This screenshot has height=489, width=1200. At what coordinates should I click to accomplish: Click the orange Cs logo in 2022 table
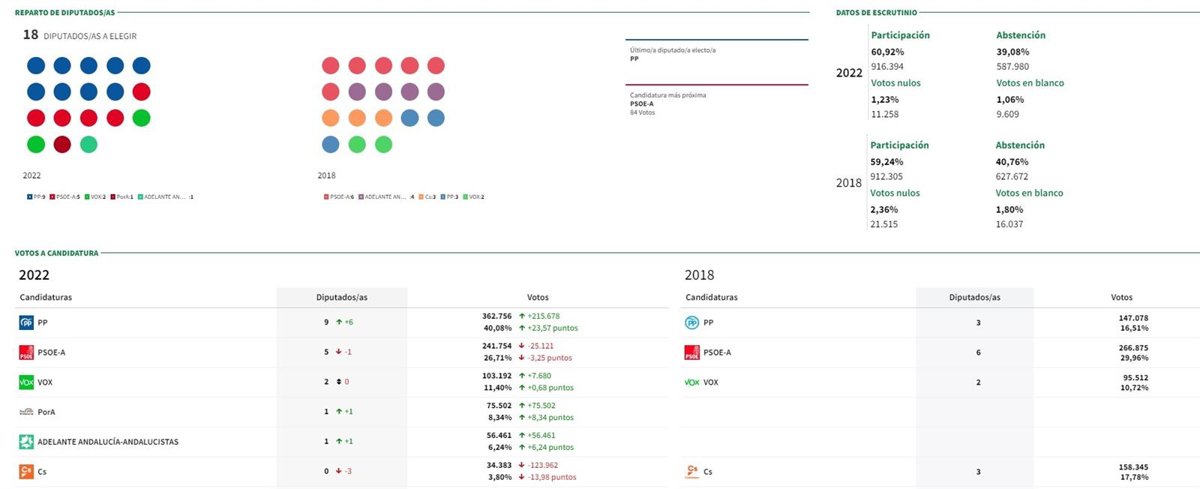[27, 471]
